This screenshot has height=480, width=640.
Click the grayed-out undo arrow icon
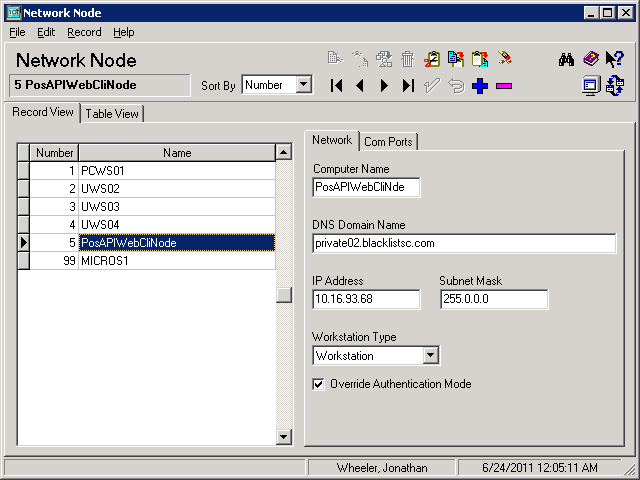(456, 86)
